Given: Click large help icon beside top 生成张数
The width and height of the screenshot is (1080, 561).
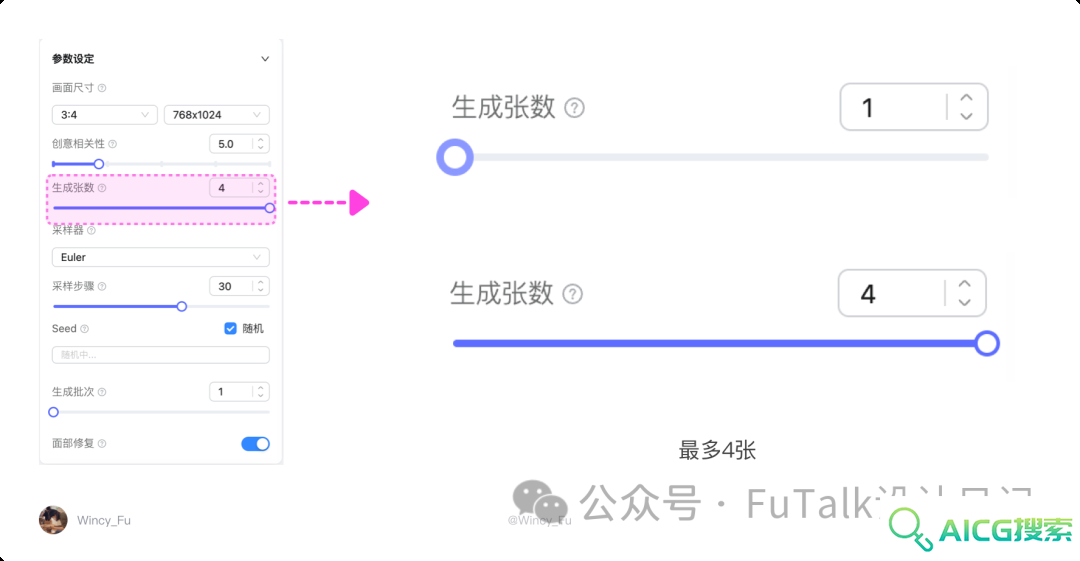Looking at the screenshot, I should click(574, 108).
